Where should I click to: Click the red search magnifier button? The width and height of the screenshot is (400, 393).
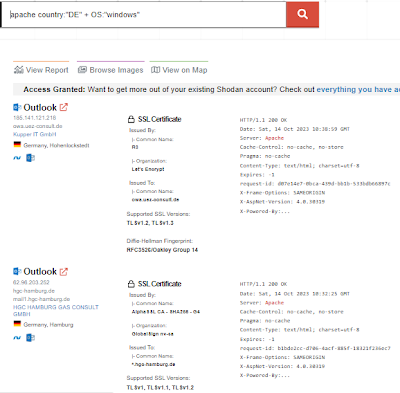[x=302, y=14]
